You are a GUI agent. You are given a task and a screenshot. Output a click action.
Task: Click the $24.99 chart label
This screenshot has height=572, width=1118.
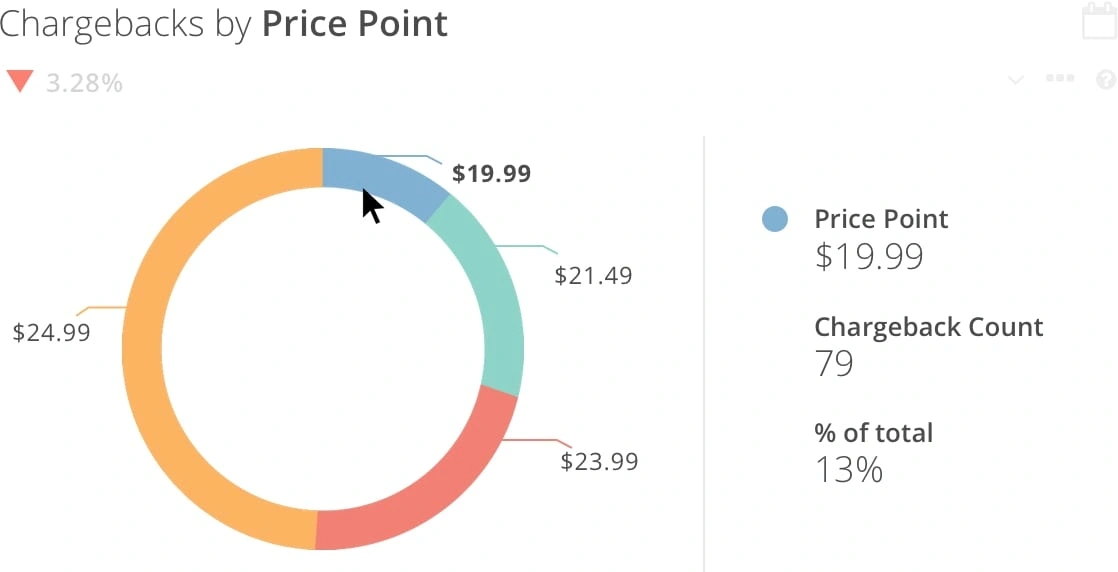point(51,332)
